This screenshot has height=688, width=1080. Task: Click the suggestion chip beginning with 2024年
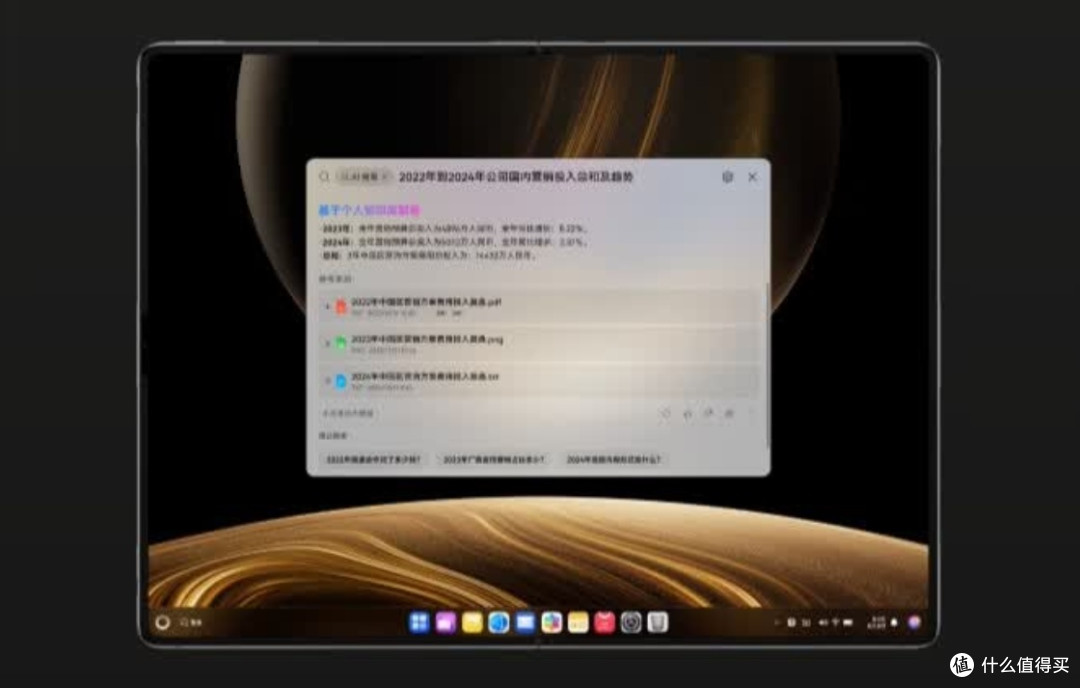(x=613, y=459)
